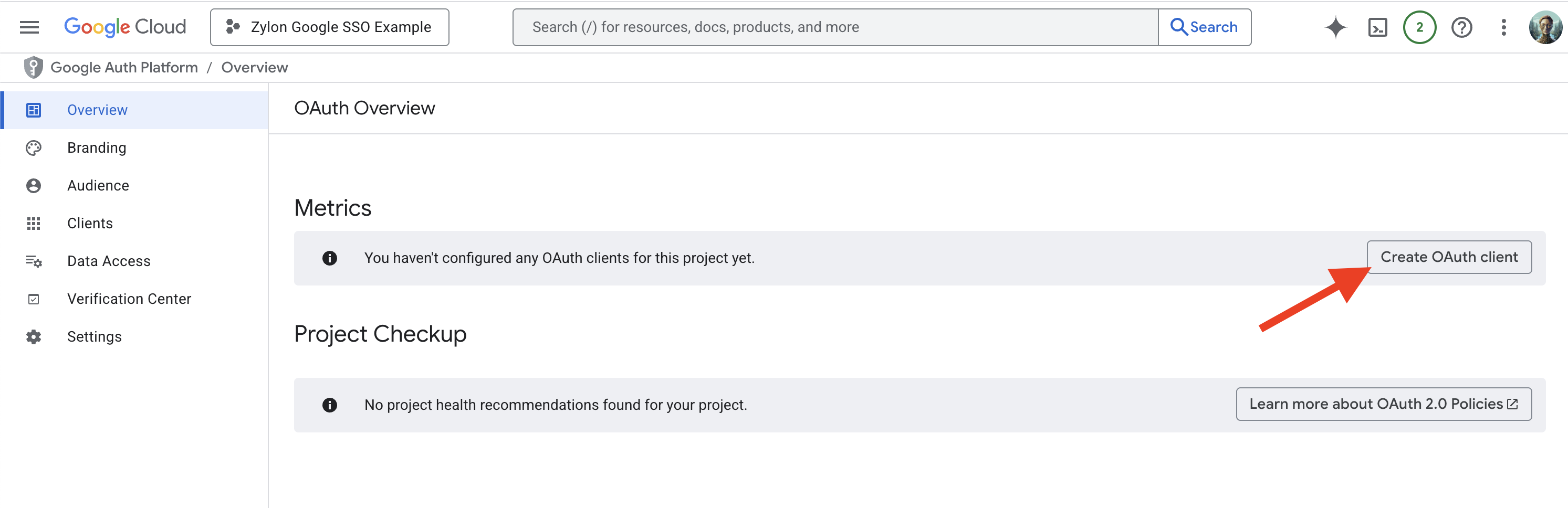Open the Cloud Shell terminal
This screenshot has height=508, width=1568.
click(1376, 27)
